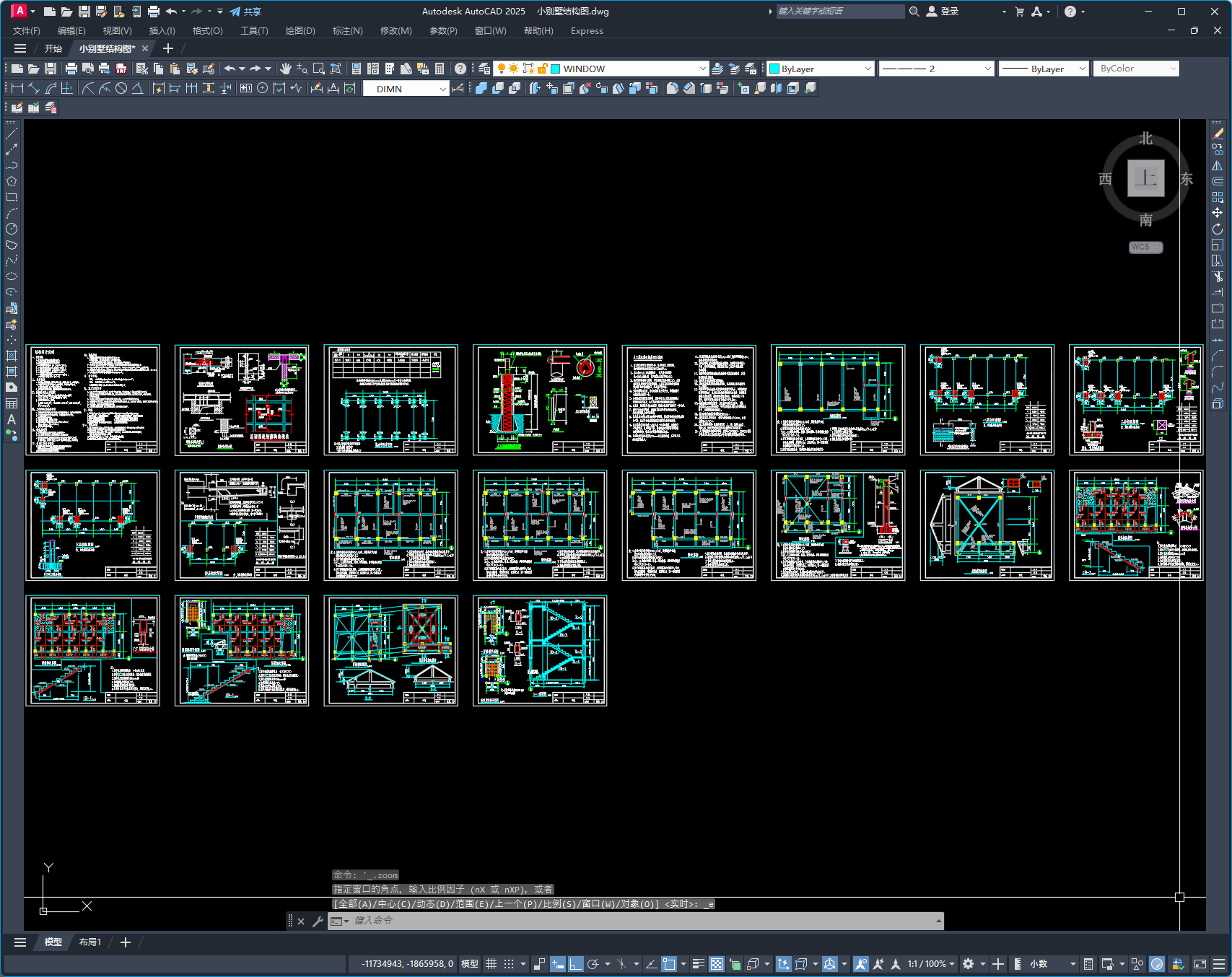Select the Line draw tool
1232x977 pixels.
click(x=12, y=133)
